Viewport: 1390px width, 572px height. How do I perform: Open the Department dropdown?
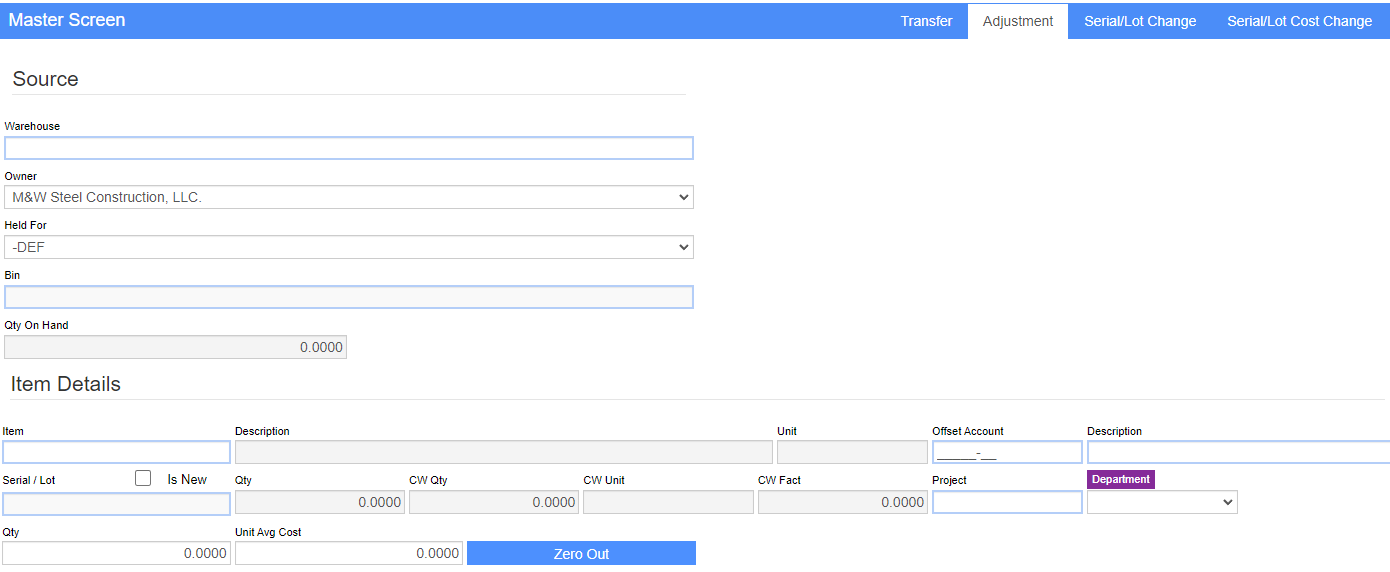[x=1162, y=502]
